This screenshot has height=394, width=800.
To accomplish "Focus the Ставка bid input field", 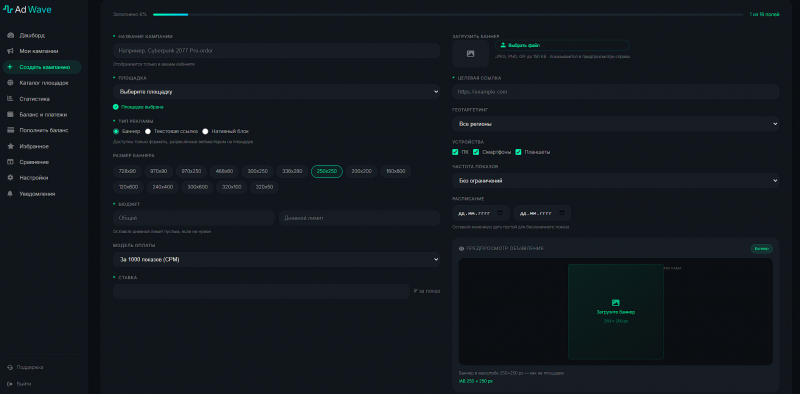I will point(261,291).
